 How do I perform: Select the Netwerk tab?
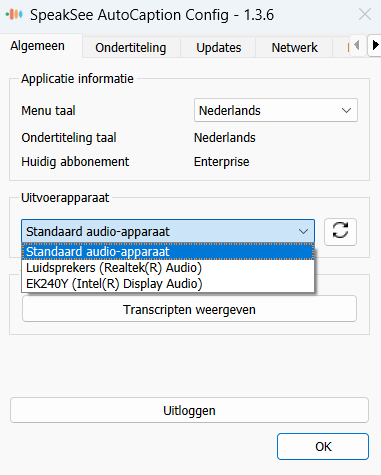[x=295, y=48]
